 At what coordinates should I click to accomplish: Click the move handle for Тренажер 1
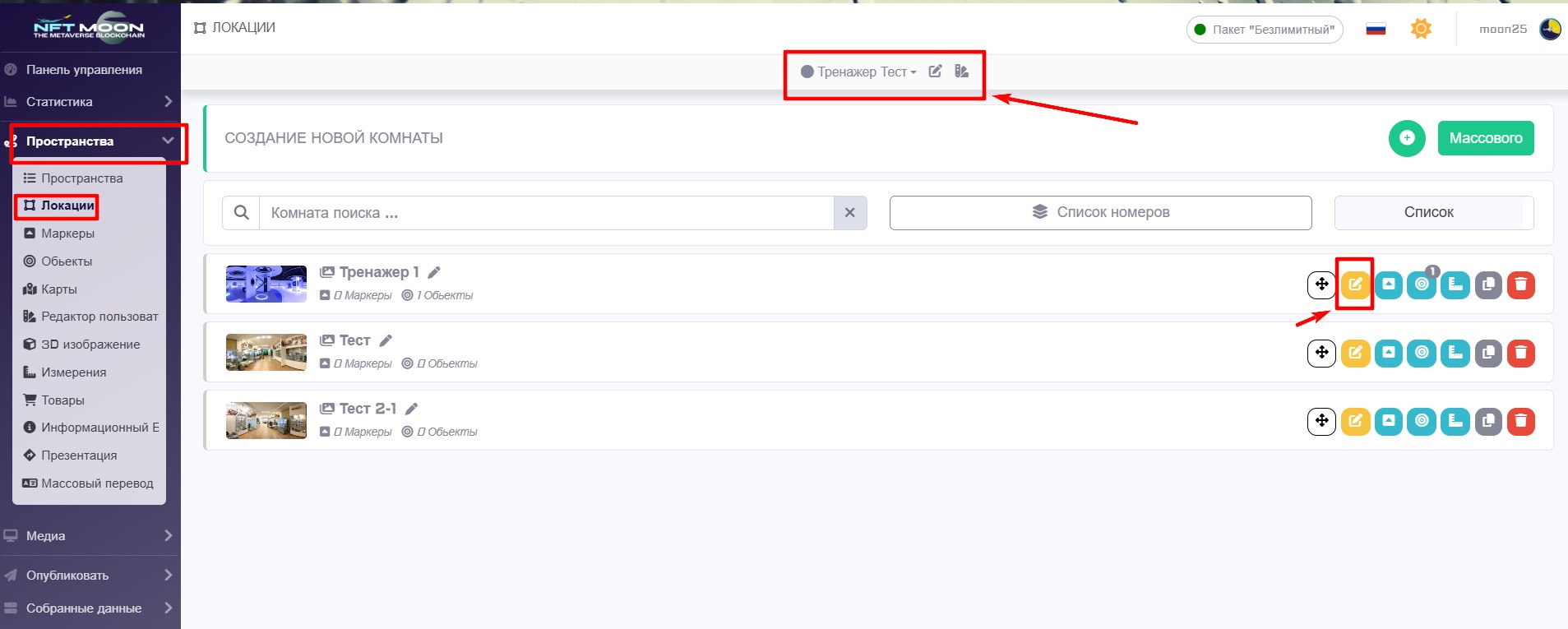1321,284
